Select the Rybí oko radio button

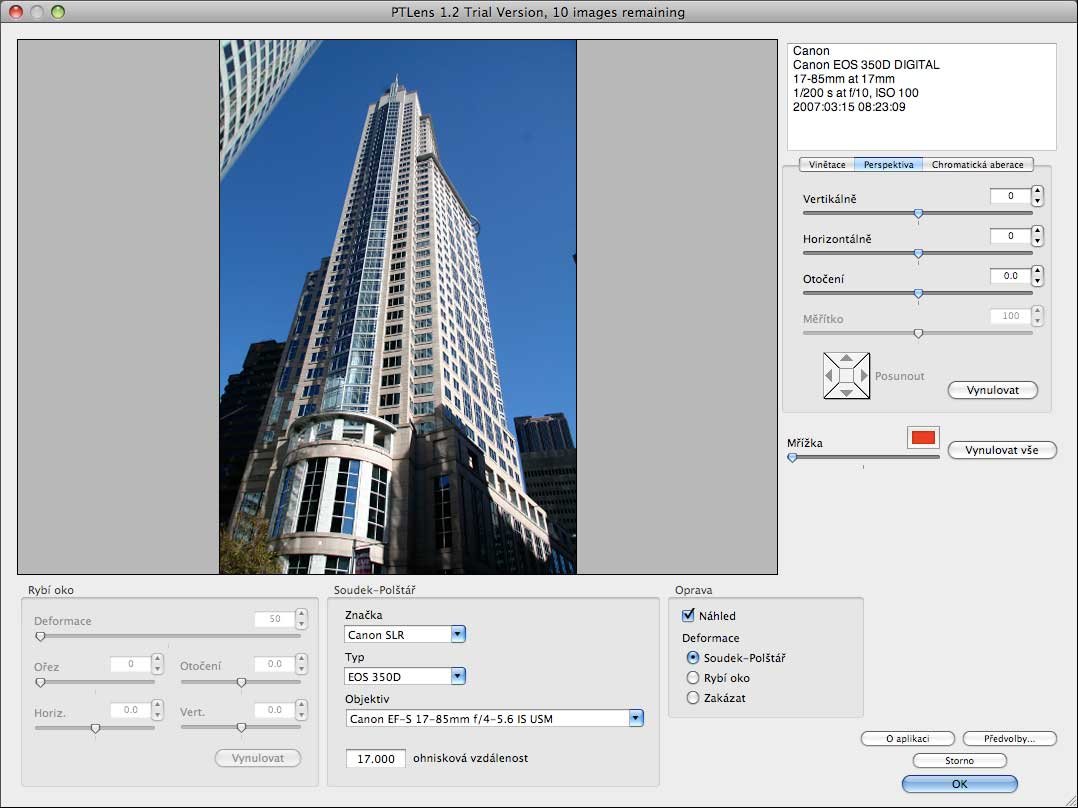692,678
